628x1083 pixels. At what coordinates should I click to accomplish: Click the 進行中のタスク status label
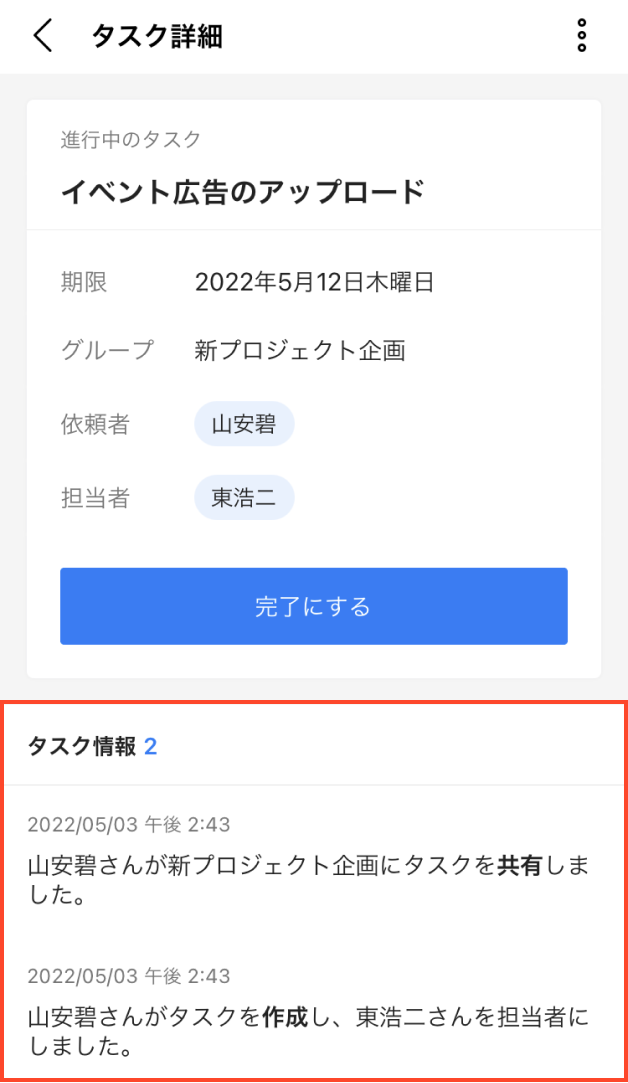[131, 140]
